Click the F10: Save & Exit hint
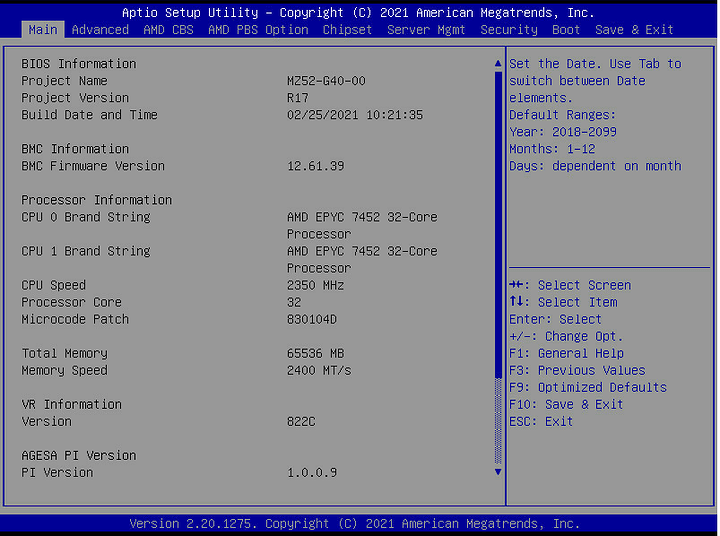Viewport: 720px width, 536px height. (x=566, y=404)
